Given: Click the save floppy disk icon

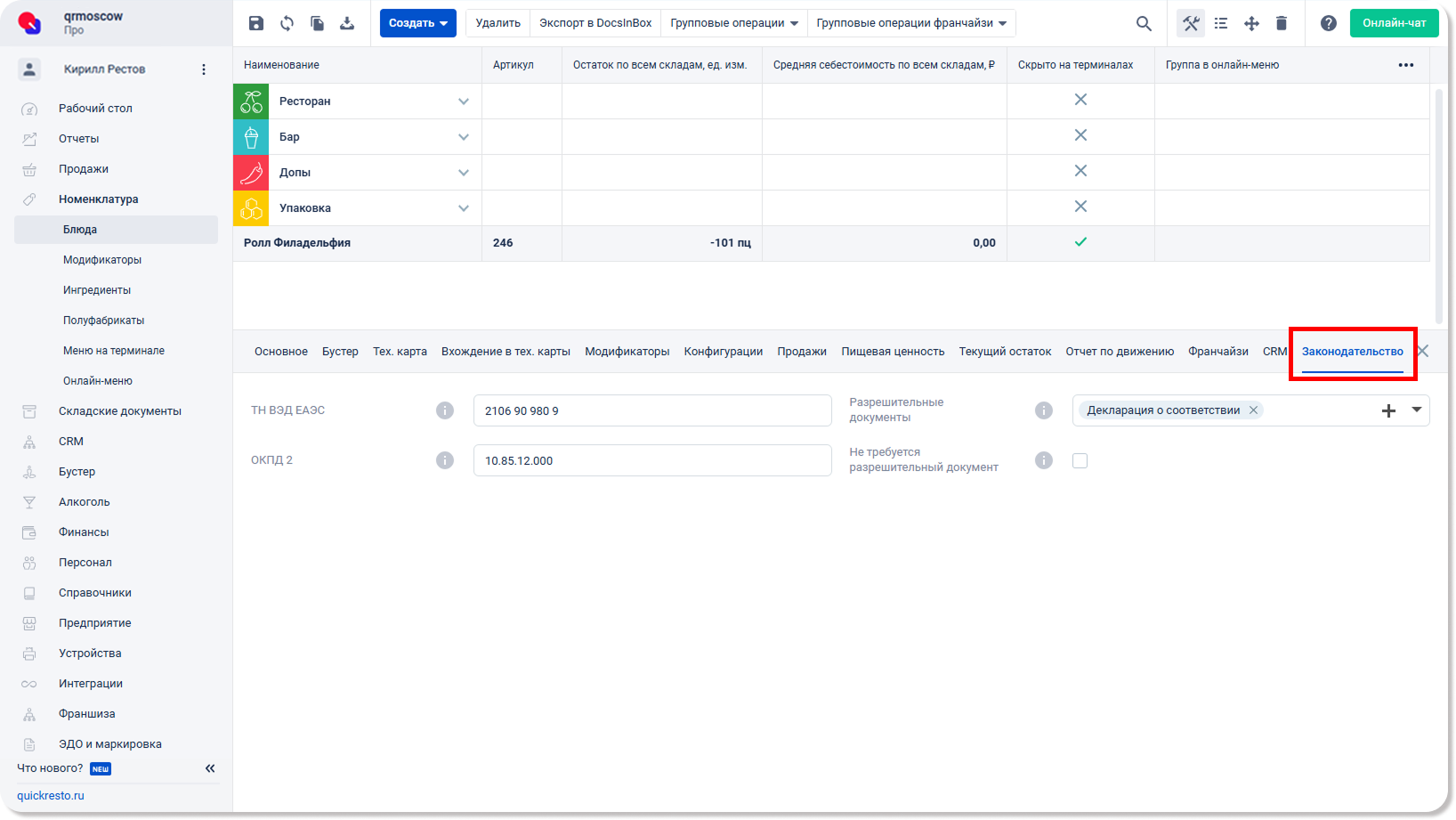Looking at the screenshot, I should (x=256, y=23).
